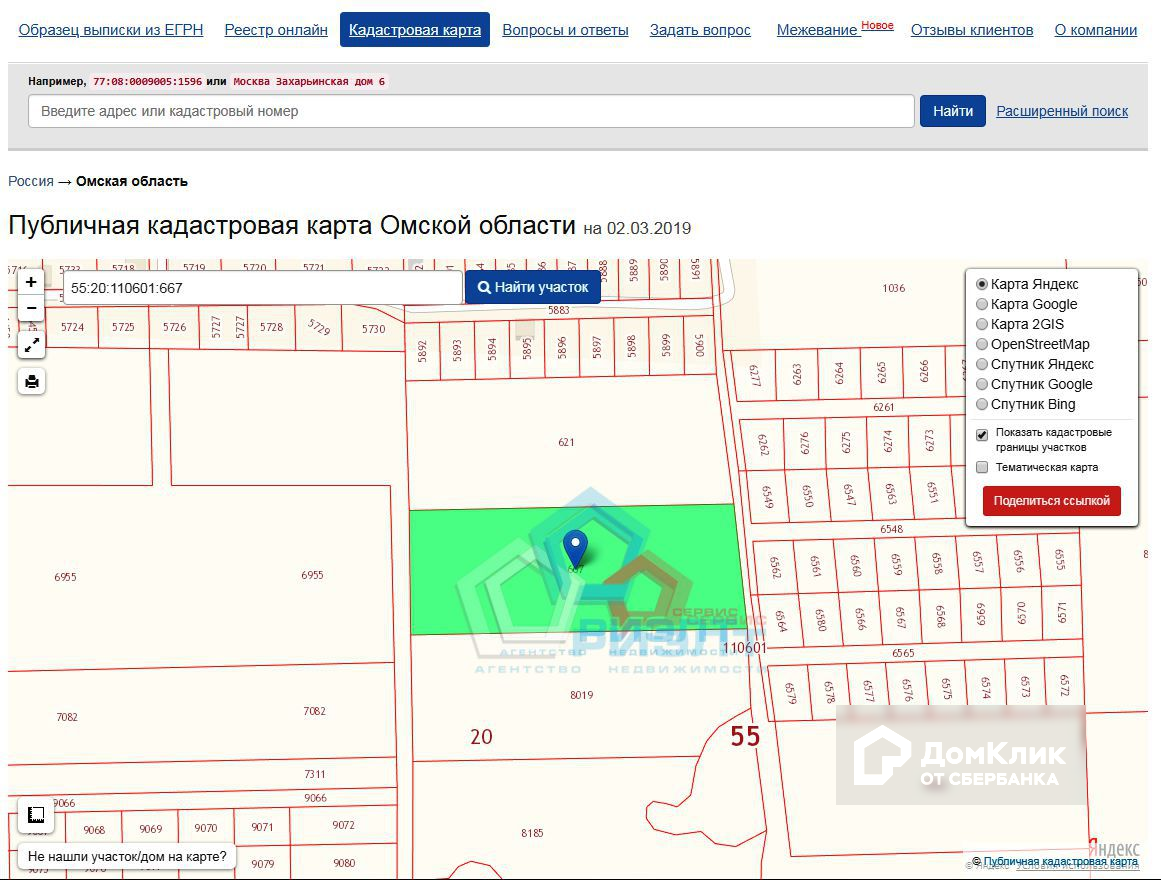Zoom in the cadastral map

[x=31, y=282]
